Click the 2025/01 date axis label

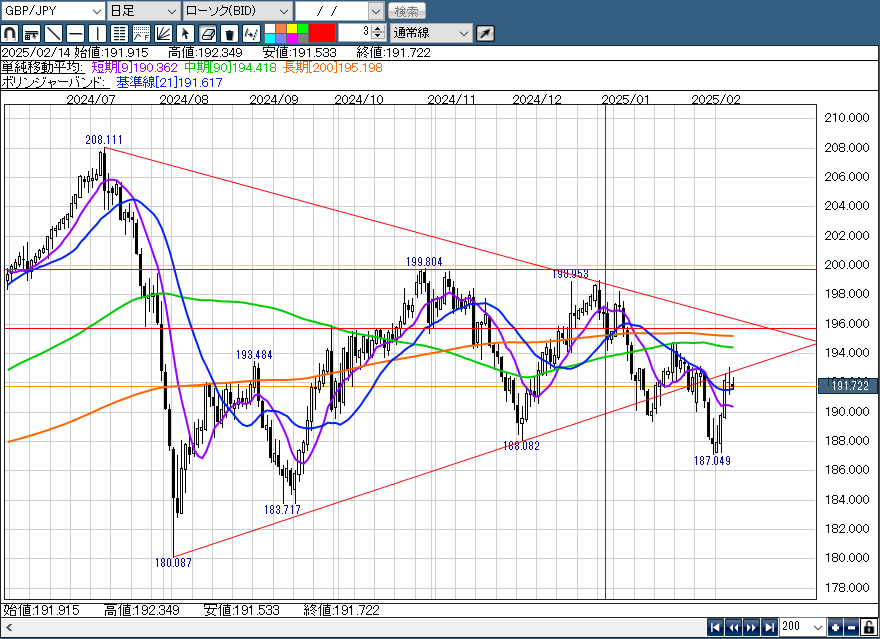point(625,99)
